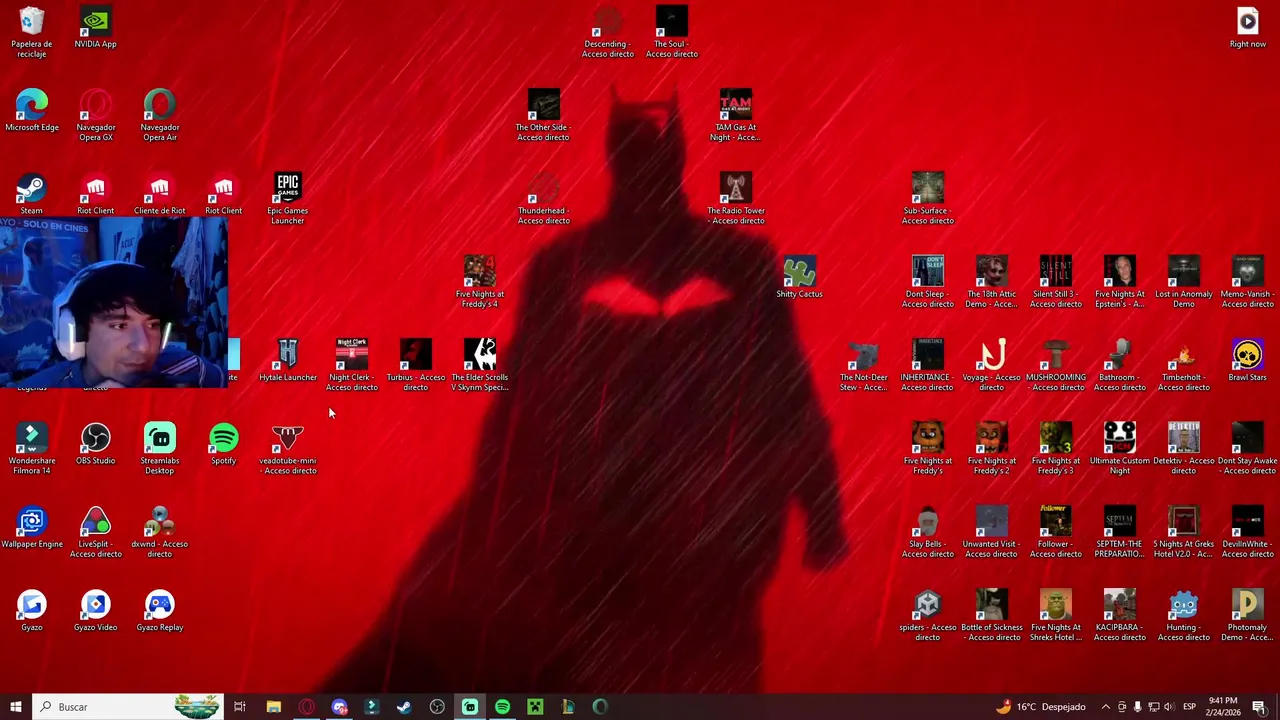Select the Navegador Opera GX shortcut
This screenshot has height=720, width=1280.
(x=96, y=115)
